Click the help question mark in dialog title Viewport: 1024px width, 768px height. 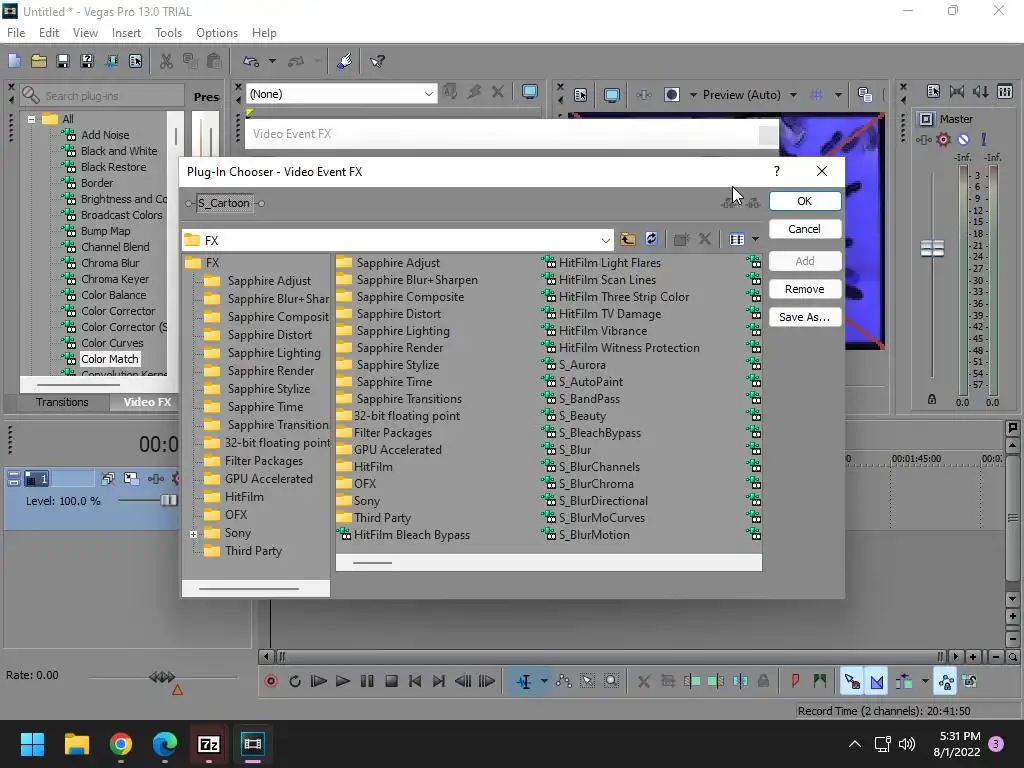click(776, 171)
